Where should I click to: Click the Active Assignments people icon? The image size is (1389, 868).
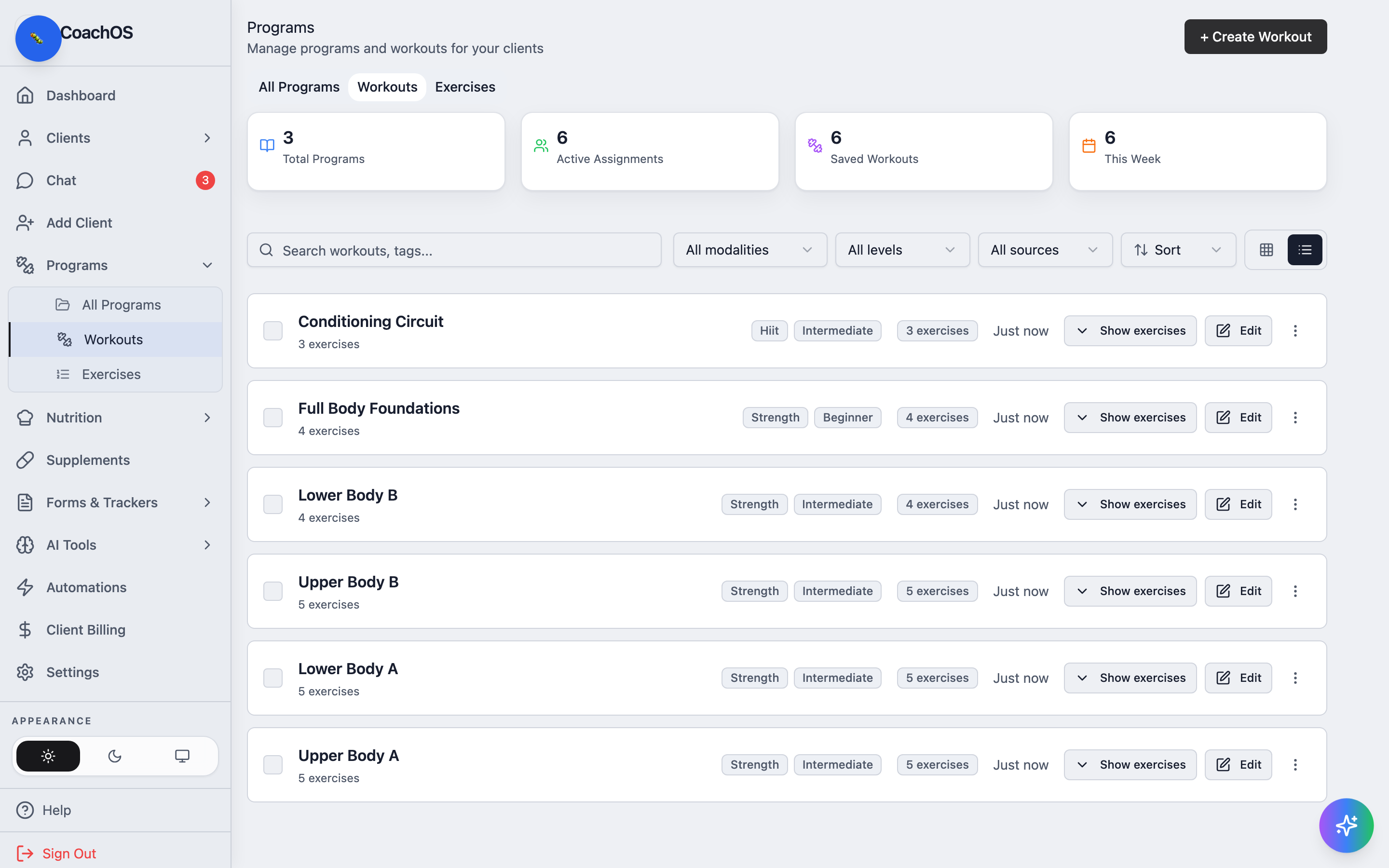pos(541,145)
